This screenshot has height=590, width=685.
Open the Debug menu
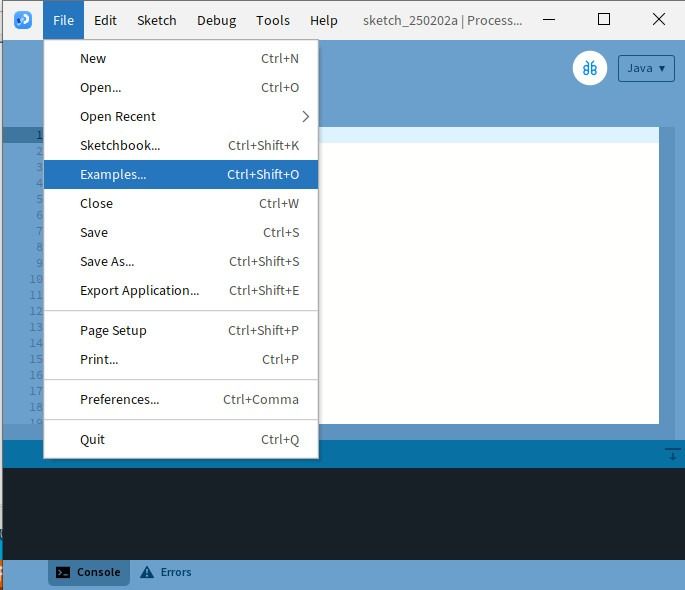216,20
